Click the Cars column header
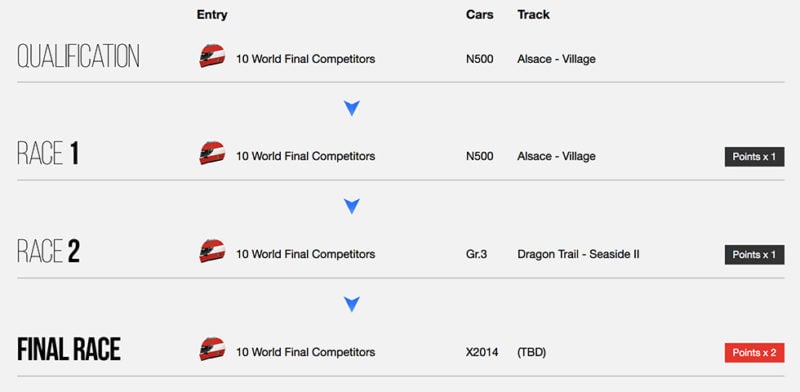Screen dimensions: 800x392 click(x=480, y=15)
